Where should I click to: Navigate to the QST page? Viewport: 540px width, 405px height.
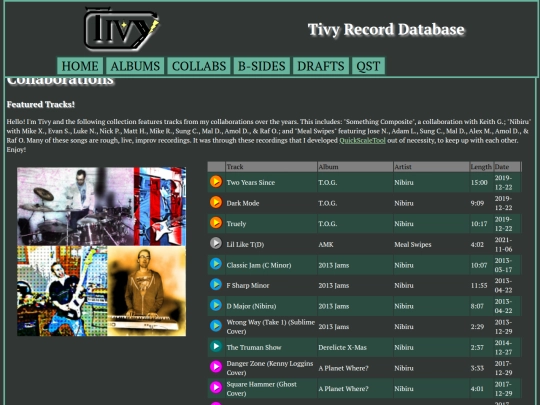(x=368, y=66)
